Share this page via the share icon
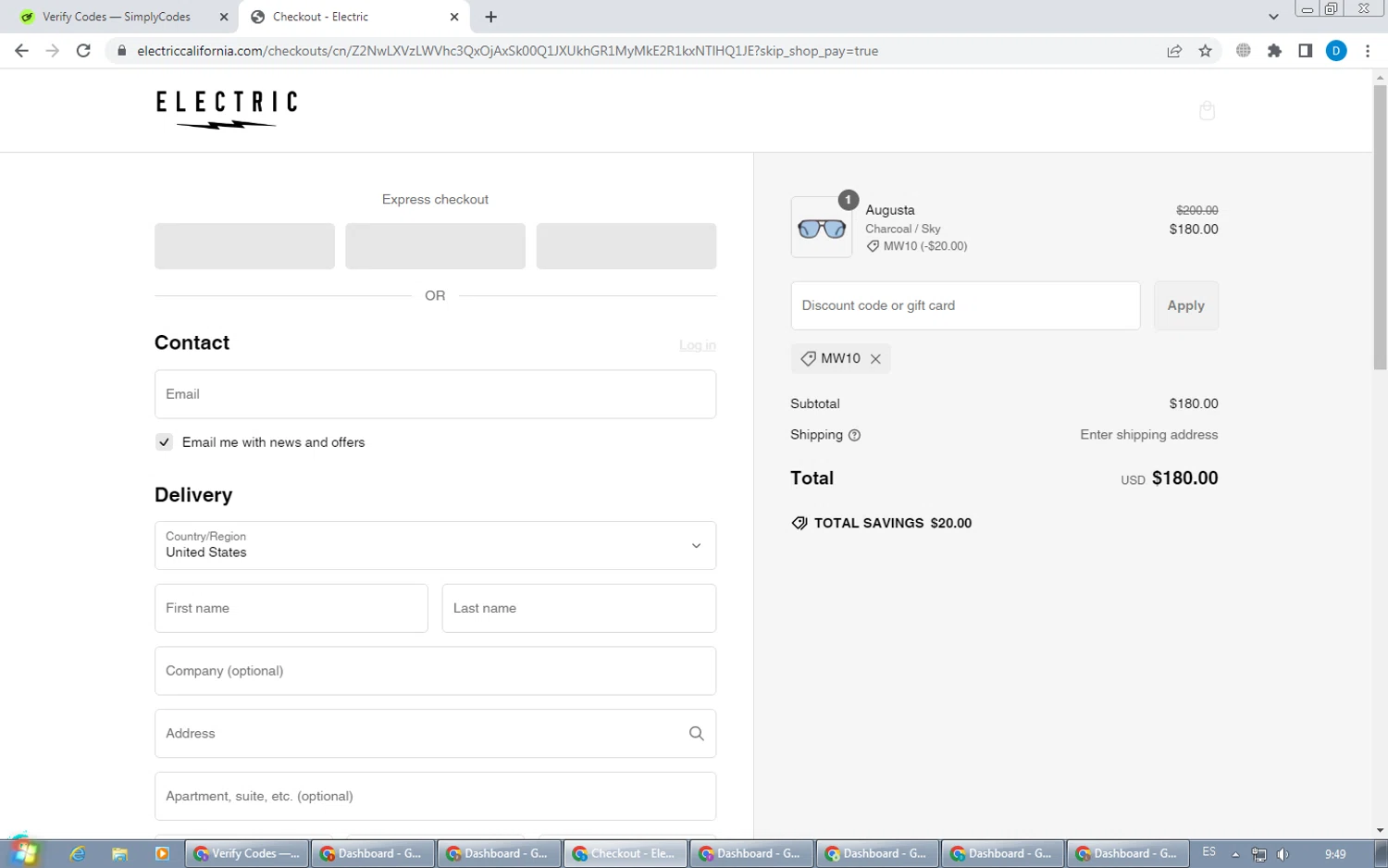The height and width of the screenshot is (868, 1388). [x=1174, y=51]
